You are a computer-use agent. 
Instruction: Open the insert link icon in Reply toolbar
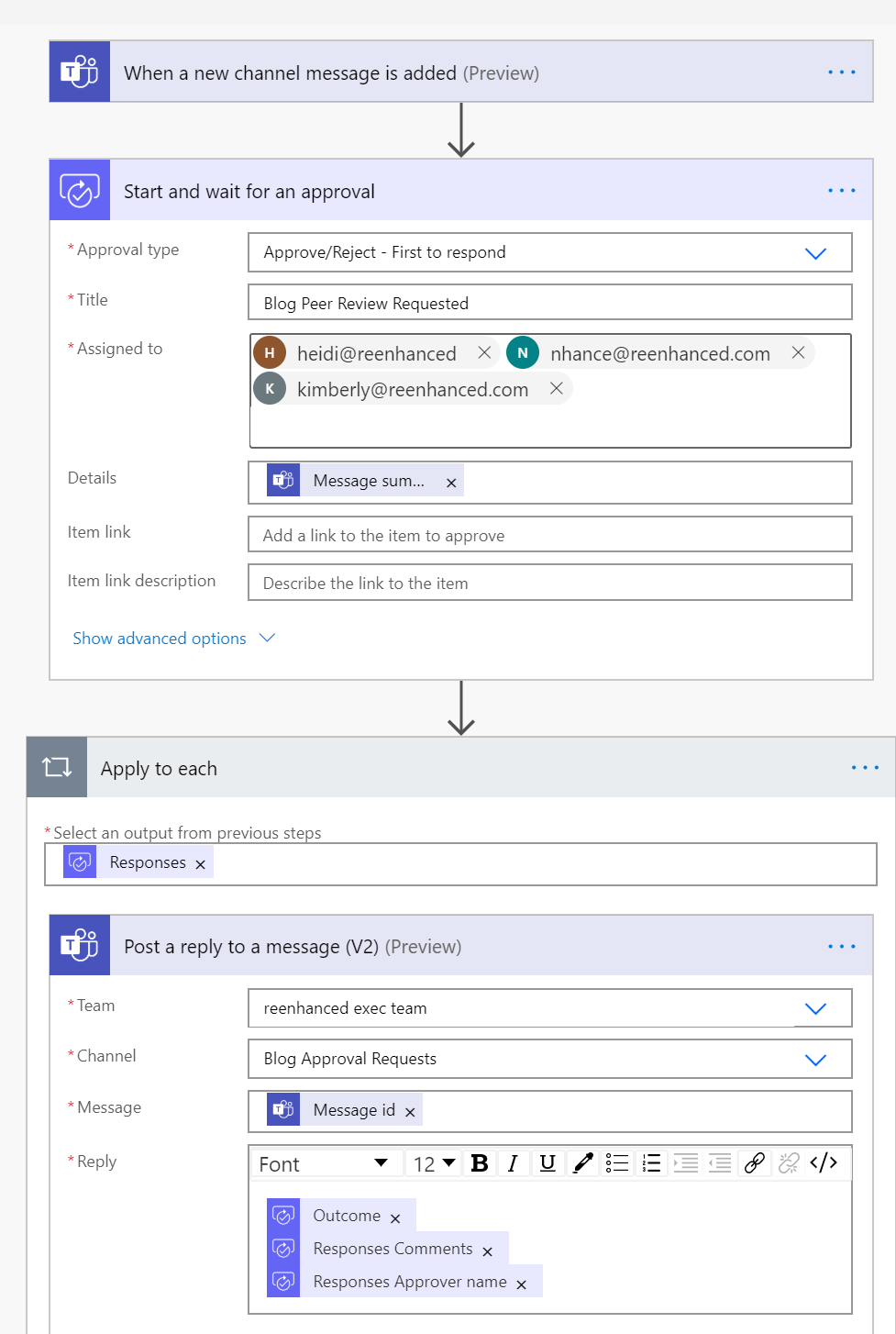tap(755, 1162)
